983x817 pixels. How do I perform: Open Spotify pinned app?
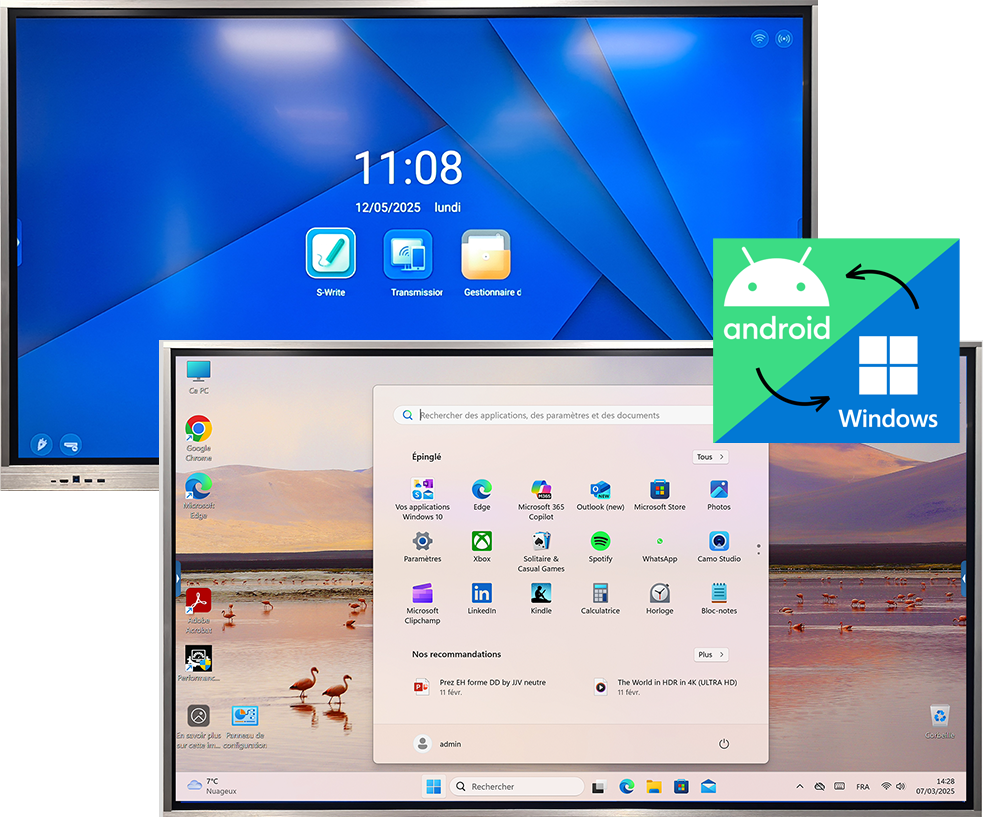pyautogui.click(x=600, y=547)
